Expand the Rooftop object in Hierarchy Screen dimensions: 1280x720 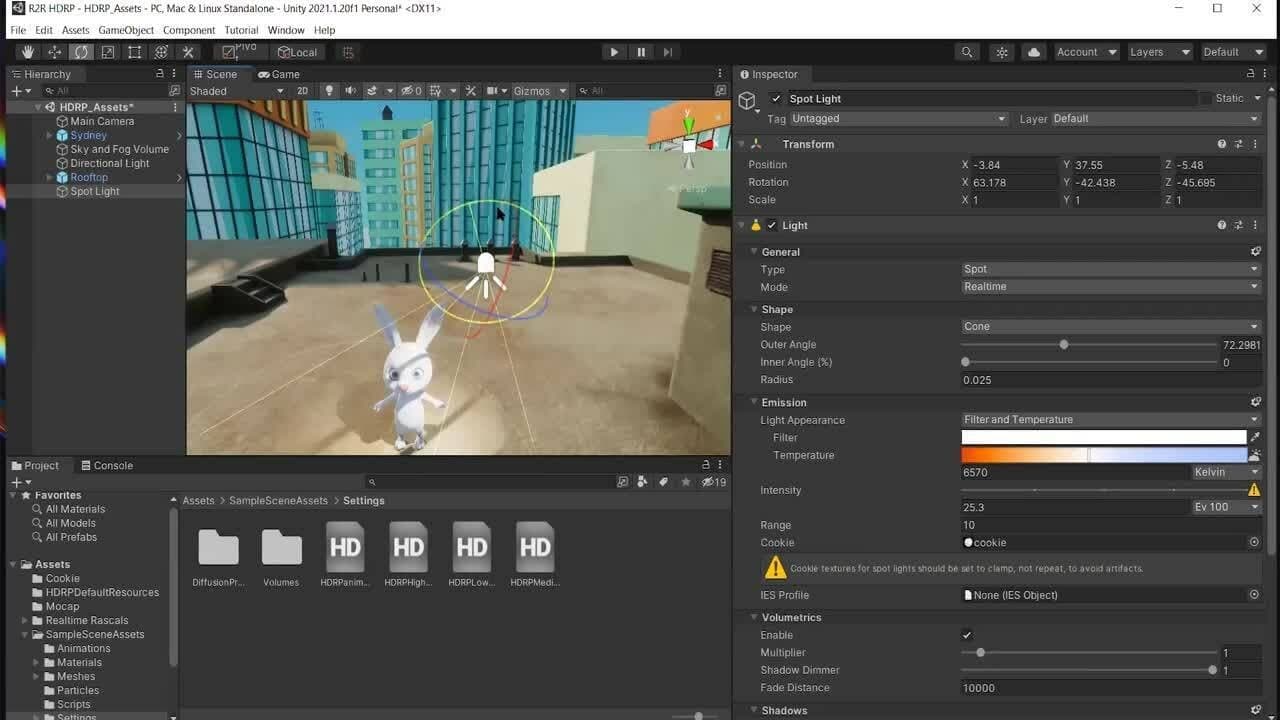pos(49,177)
